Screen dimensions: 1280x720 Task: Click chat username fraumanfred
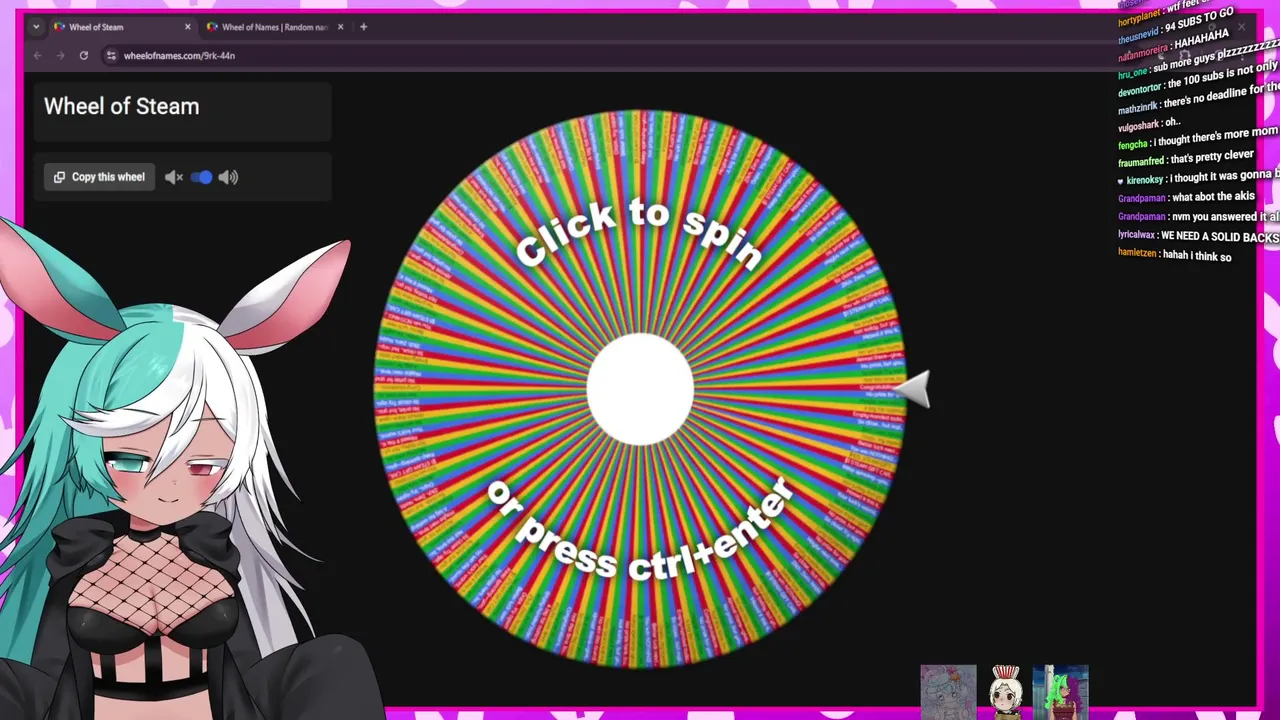pos(1141,161)
